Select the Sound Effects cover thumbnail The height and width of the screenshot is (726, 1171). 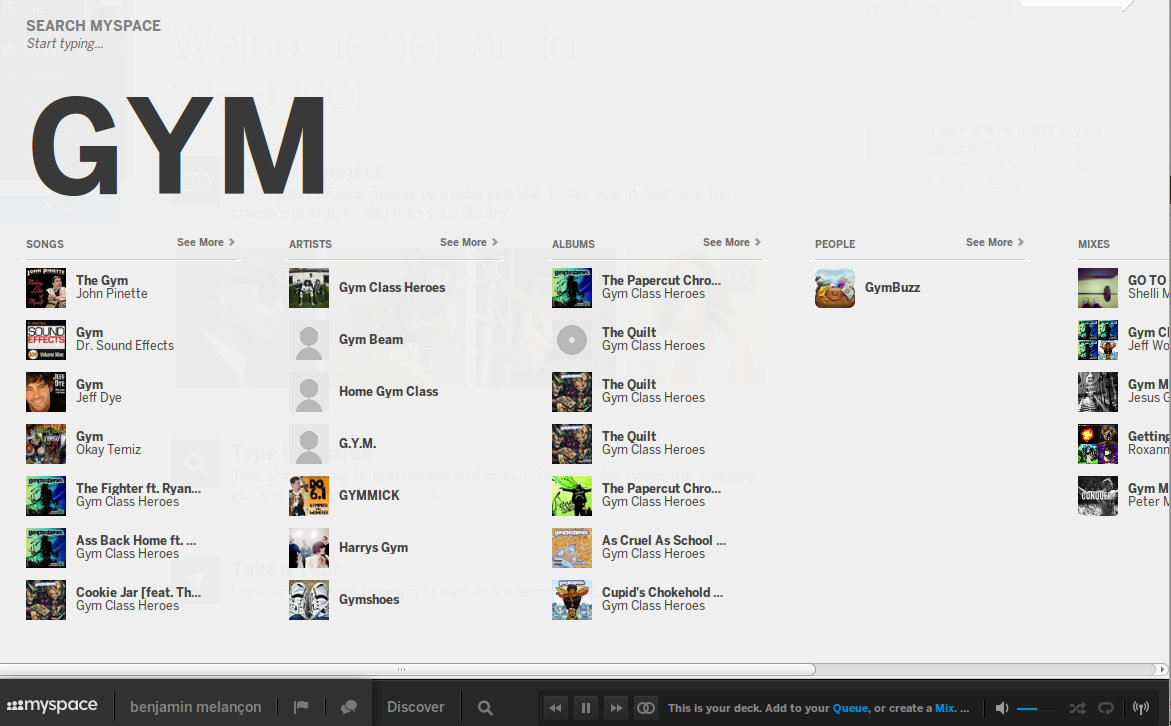[46, 340]
